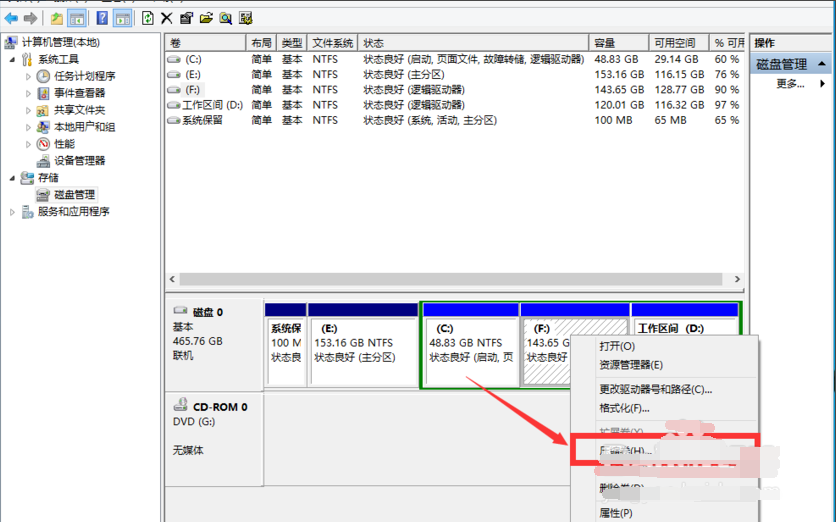Image resolution: width=836 pixels, height=522 pixels.
Task: Collapse the 存储 tree node
Action: 12,178
